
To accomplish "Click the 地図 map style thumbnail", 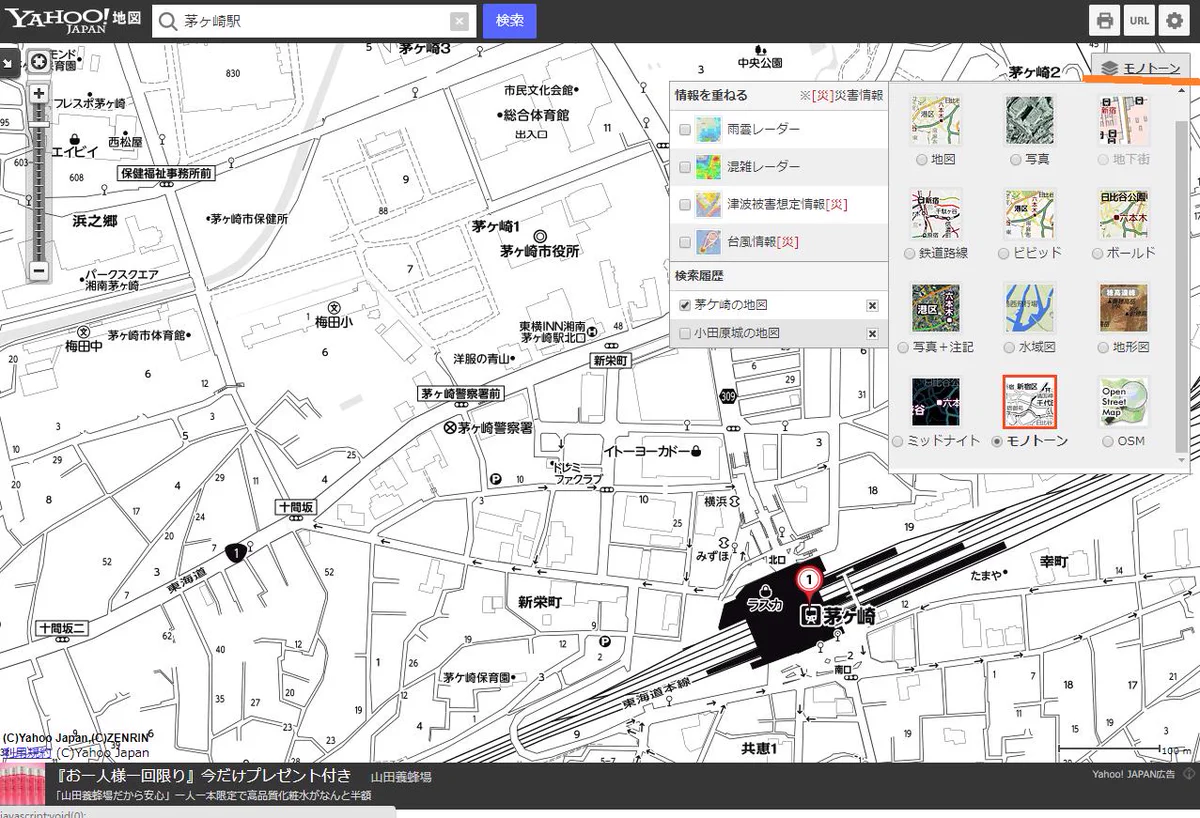I will [936, 121].
